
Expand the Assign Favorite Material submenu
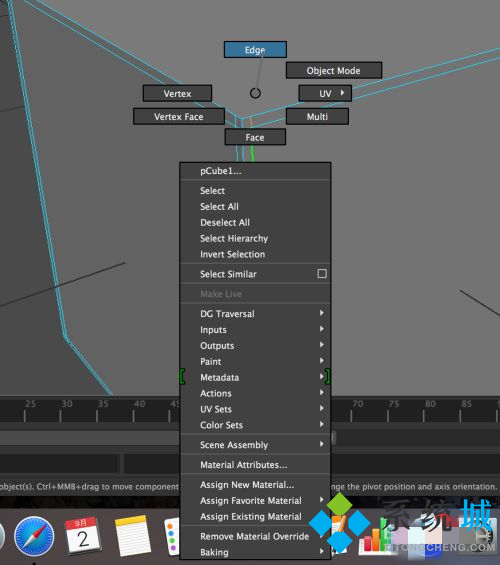[255, 501]
